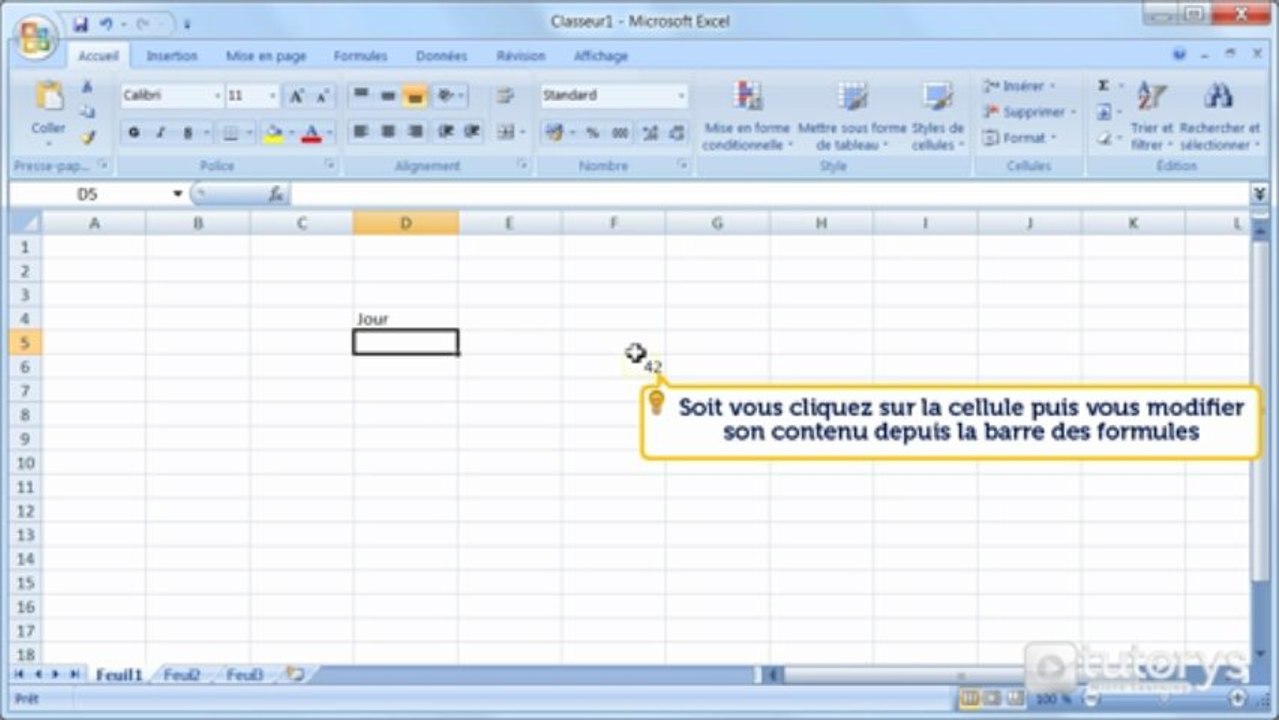Click the Clear eraser icon in Édition

1104,138
